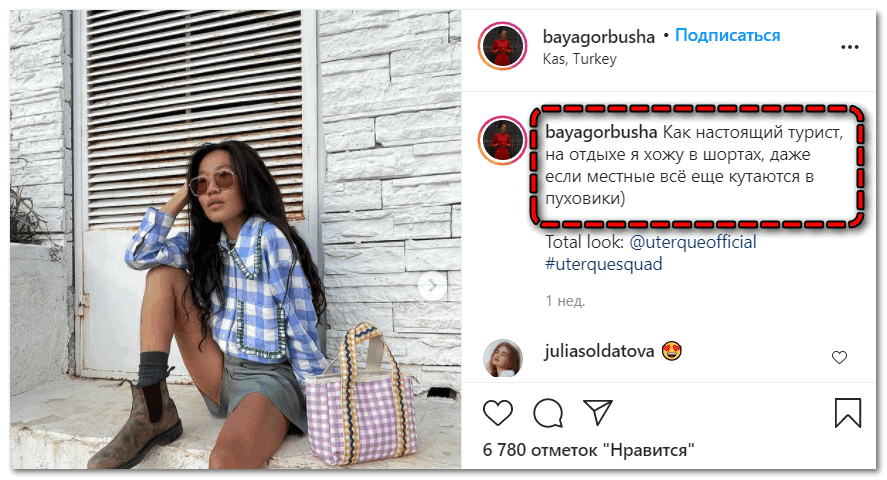The image size is (887, 480).
Task: Click the post photo of the woman sitting
Action: 235,239
